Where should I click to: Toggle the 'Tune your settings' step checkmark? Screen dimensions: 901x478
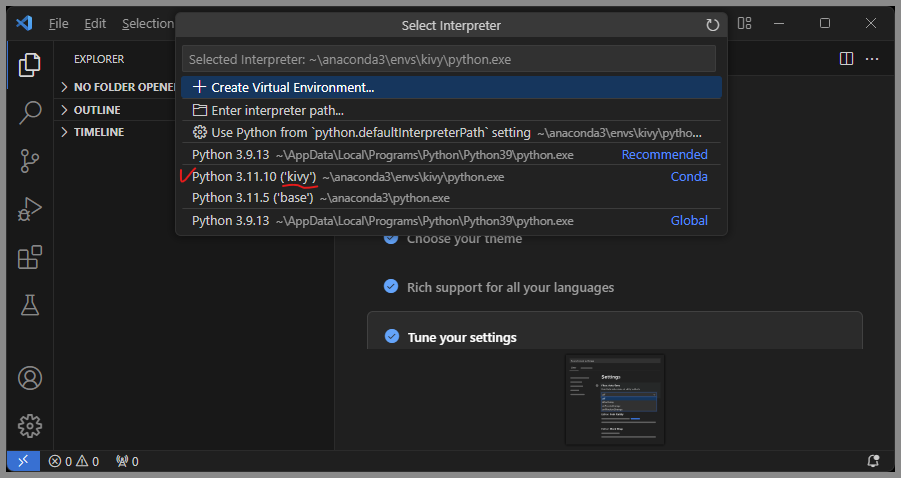point(392,336)
